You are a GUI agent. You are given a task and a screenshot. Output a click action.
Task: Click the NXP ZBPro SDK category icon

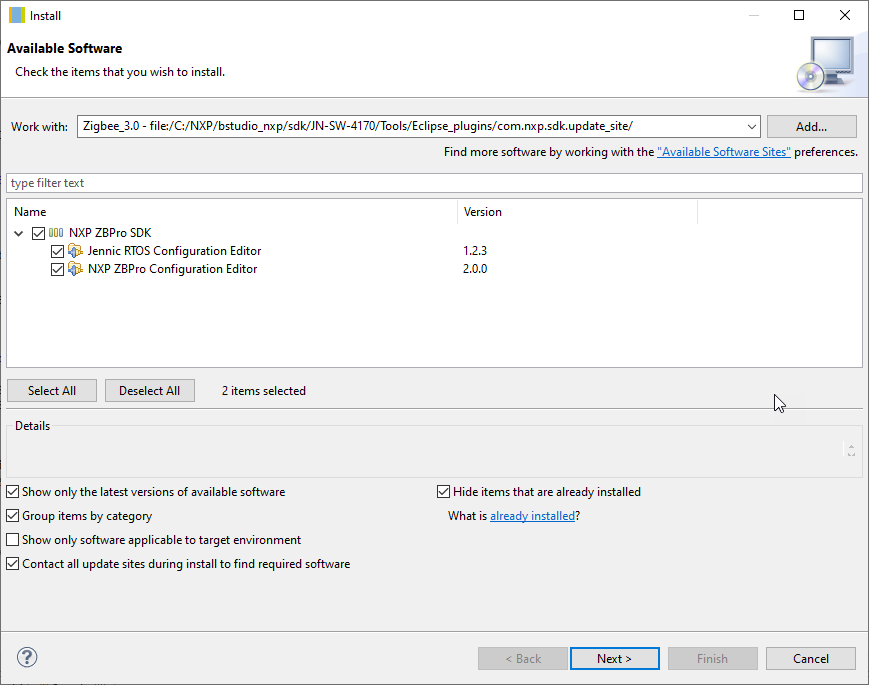(x=56, y=233)
